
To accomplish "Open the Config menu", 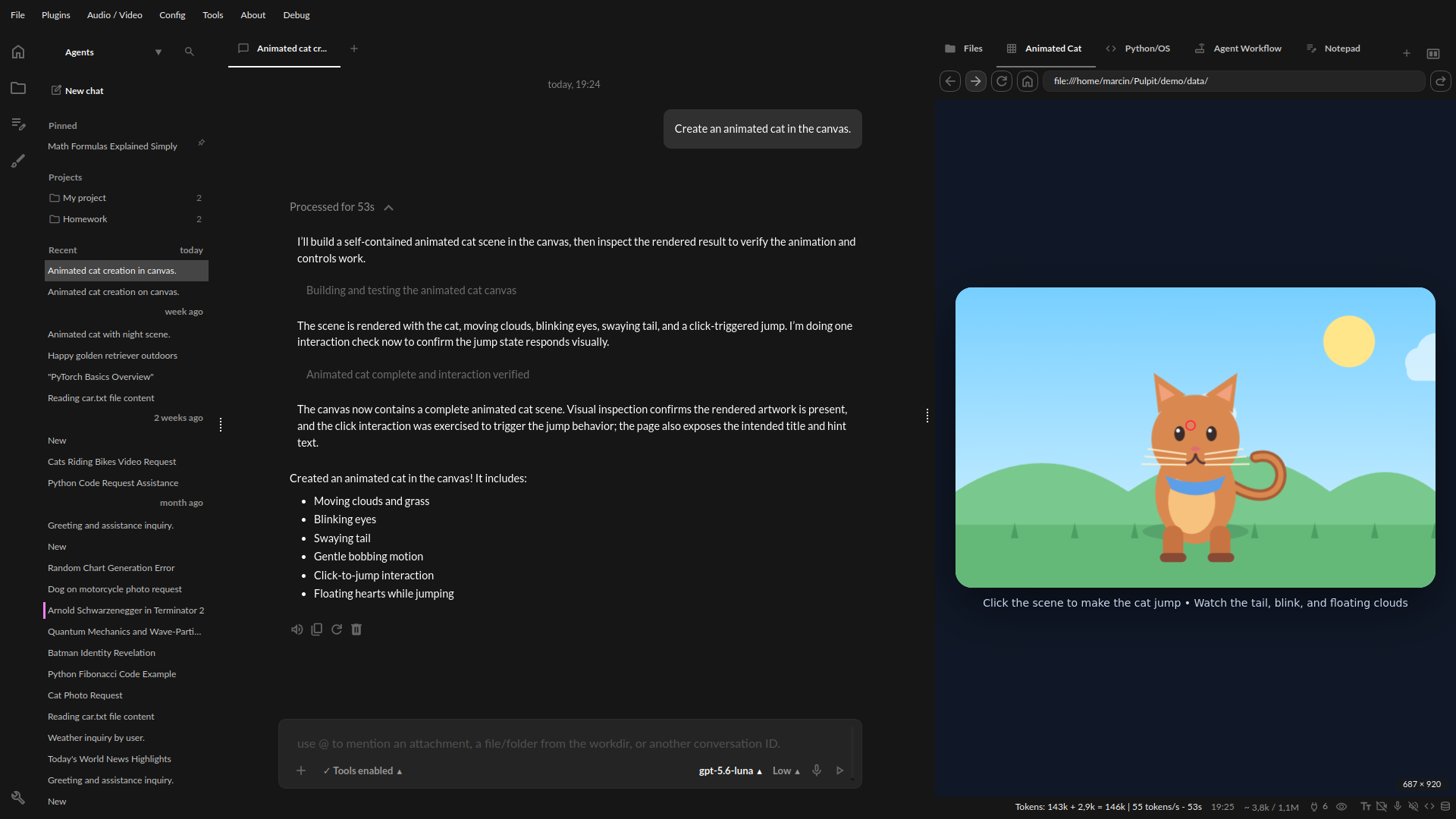I will tap(172, 15).
